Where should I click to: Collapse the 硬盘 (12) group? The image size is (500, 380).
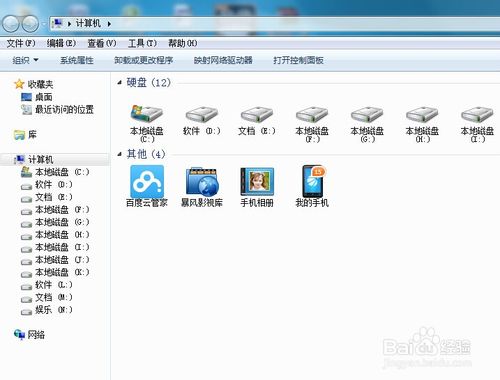pyautogui.click(x=120, y=82)
